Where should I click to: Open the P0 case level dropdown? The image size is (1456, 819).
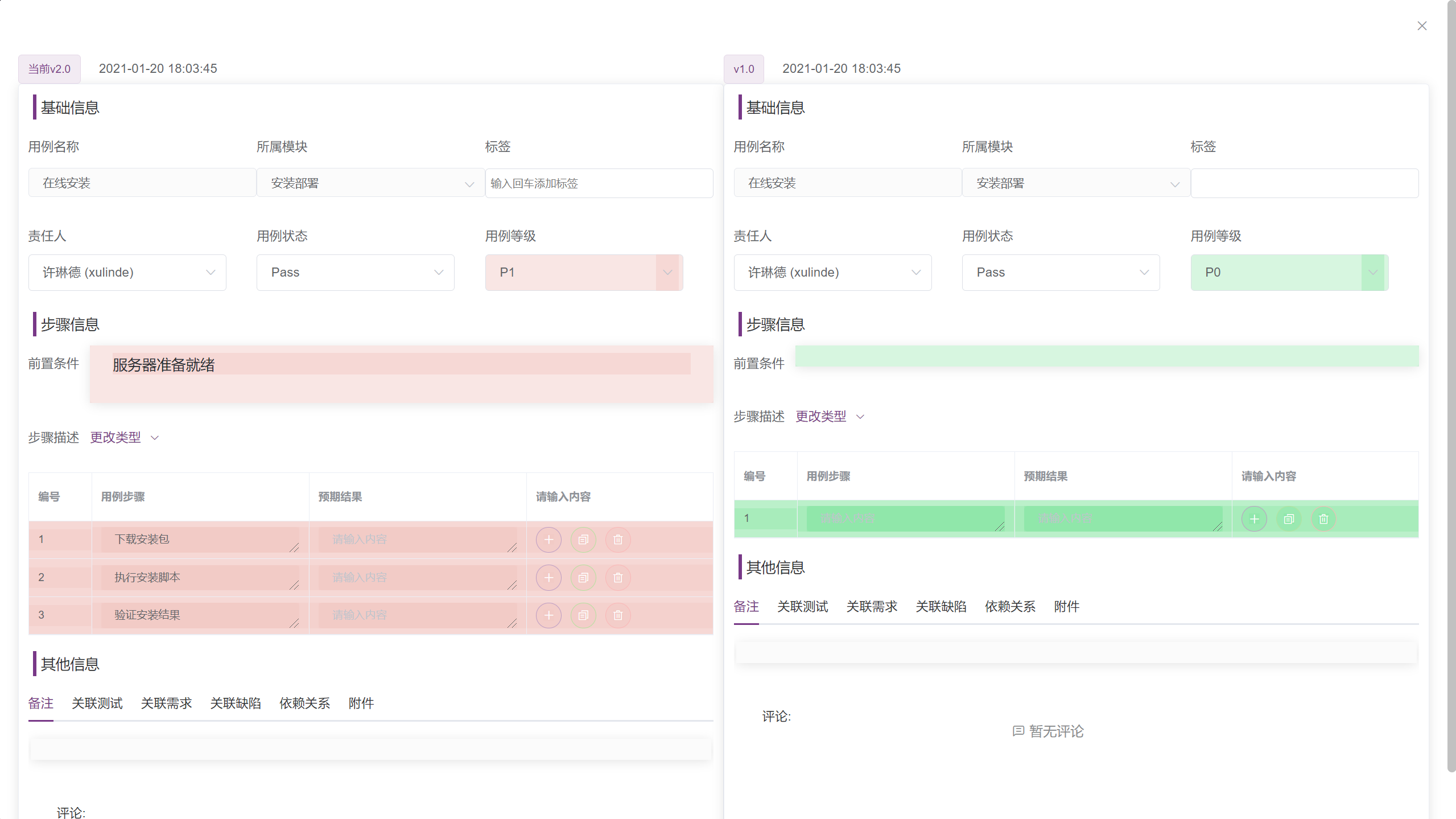1289,272
